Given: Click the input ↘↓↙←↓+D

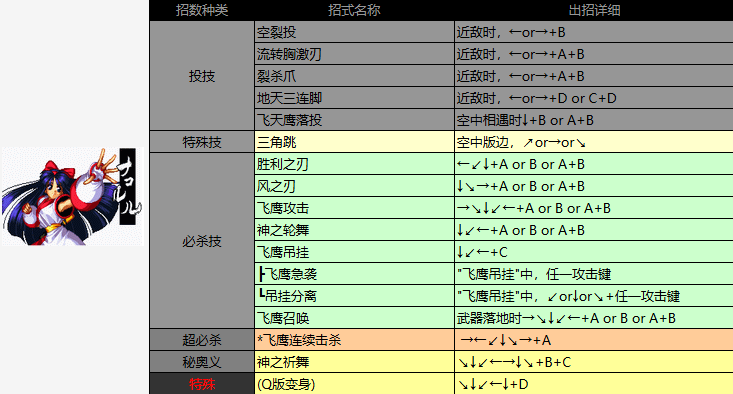Looking at the screenshot, I should [x=594, y=384].
